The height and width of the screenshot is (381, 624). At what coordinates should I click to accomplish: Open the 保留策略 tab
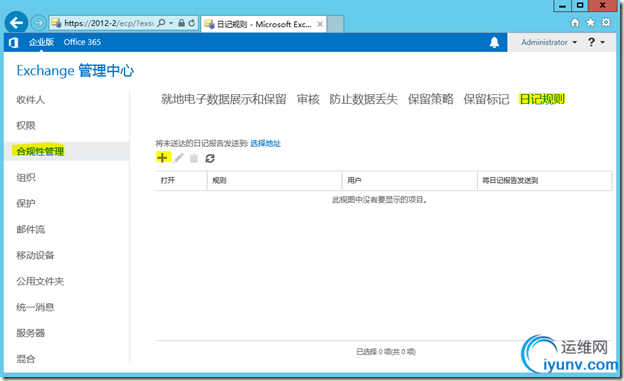(x=431, y=99)
